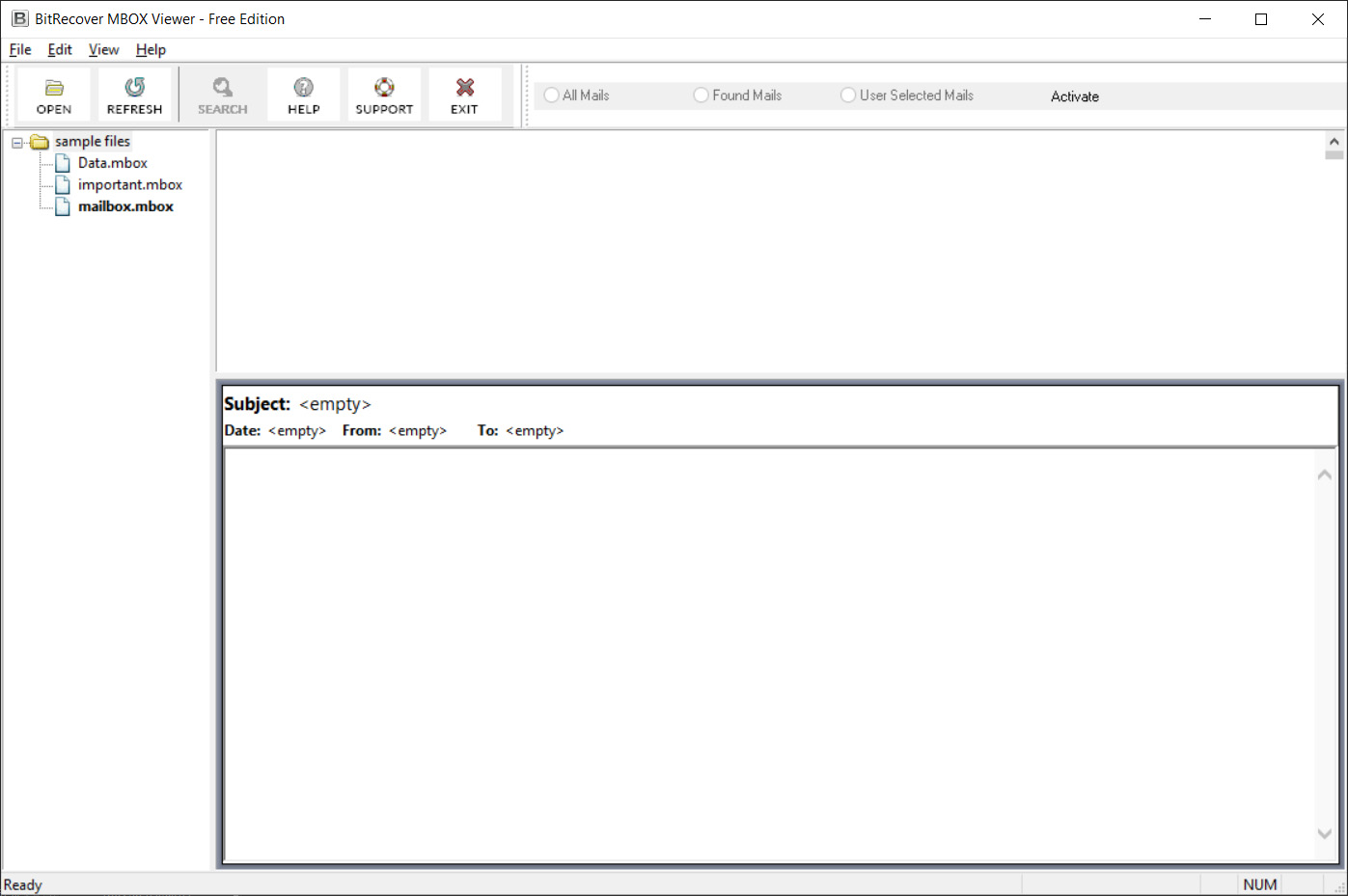
Task: Click preview pane scroll down arrow
Action: pos(1325,834)
